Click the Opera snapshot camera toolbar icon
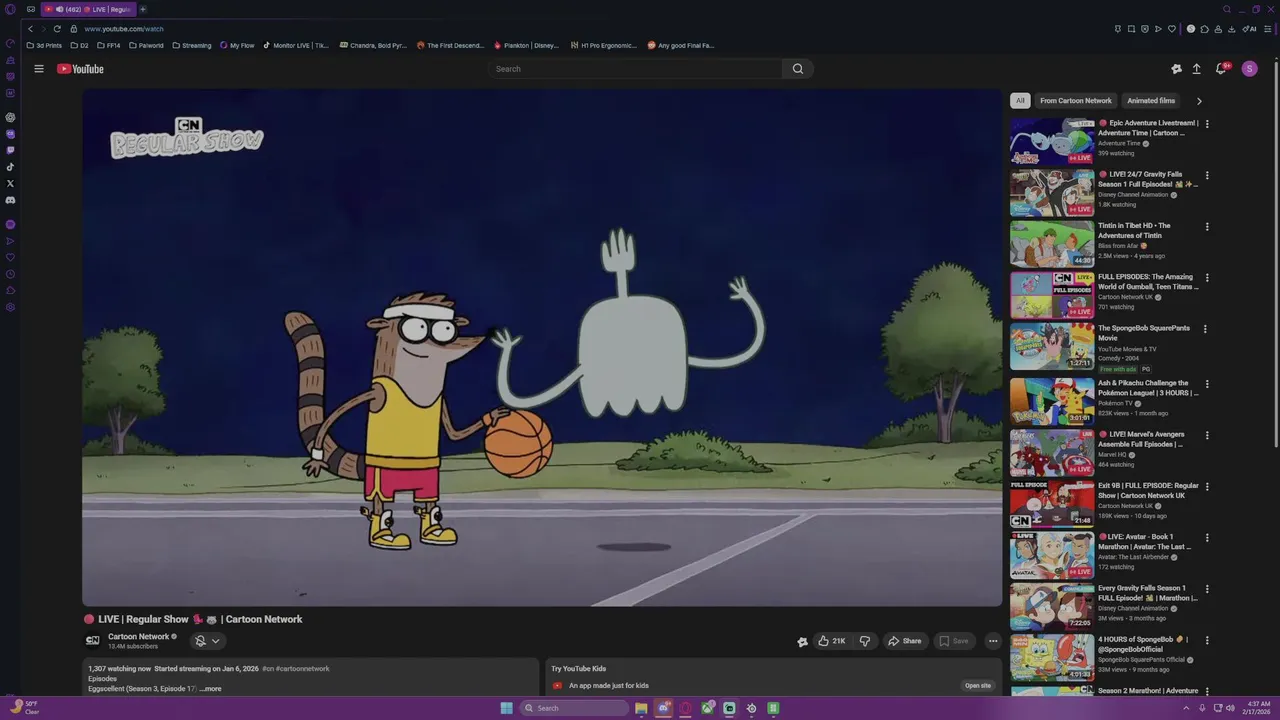This screenshot has height=720, width=1280. (x=1131, y=29)
